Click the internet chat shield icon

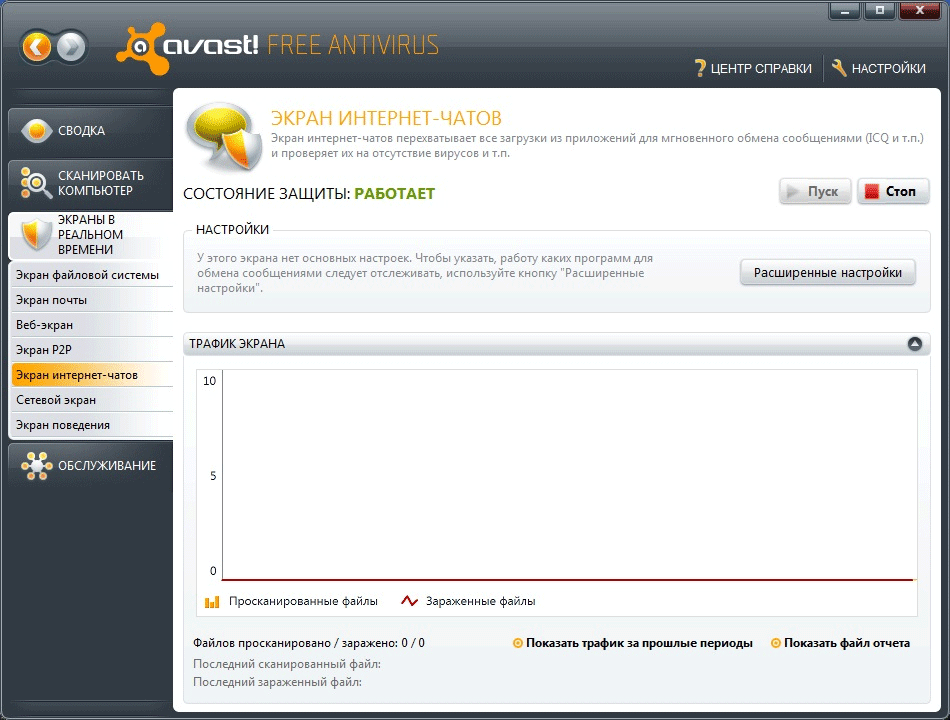coord(225,136)
